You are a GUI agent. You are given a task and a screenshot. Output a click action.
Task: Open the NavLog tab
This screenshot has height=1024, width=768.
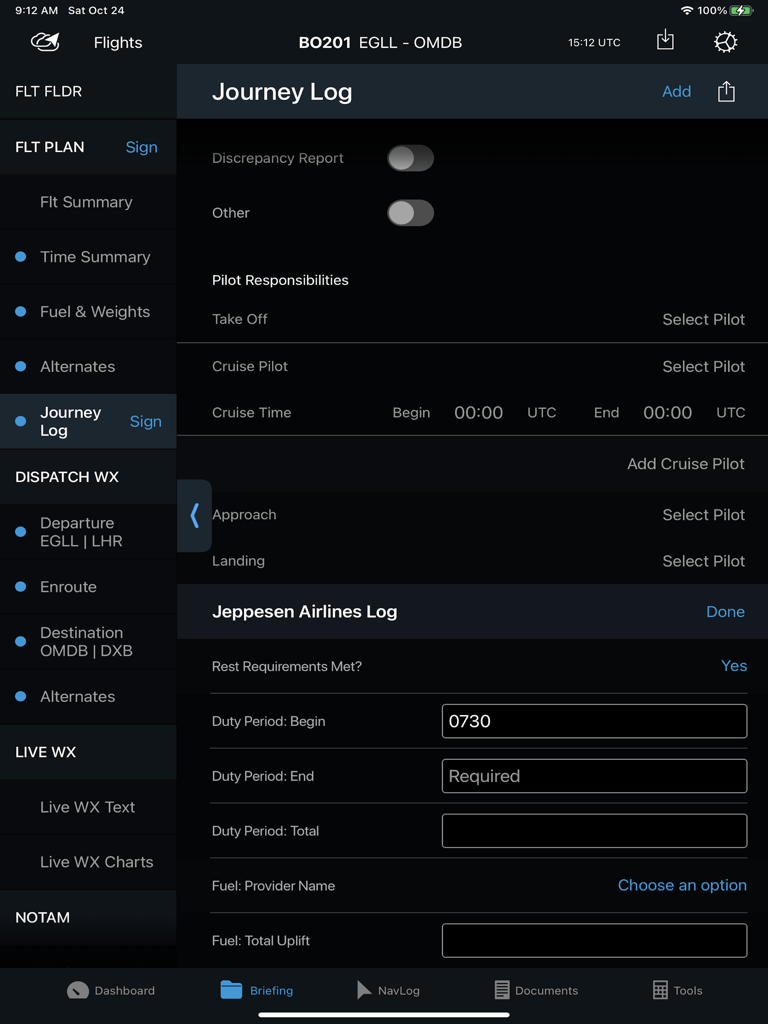pos(388,990)
